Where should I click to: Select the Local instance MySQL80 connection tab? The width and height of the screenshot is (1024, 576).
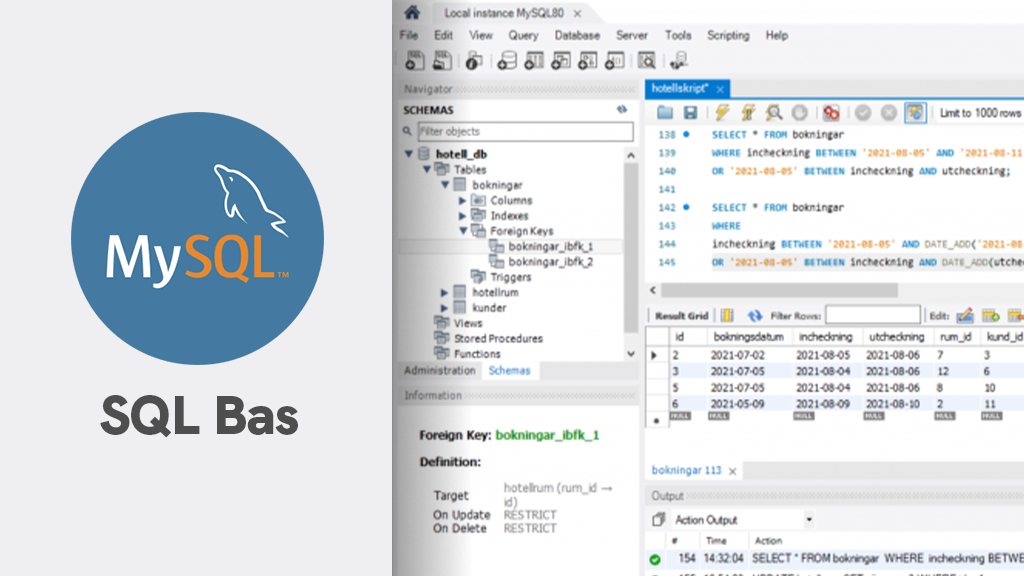pyautogui.click(x=504, y=12)
